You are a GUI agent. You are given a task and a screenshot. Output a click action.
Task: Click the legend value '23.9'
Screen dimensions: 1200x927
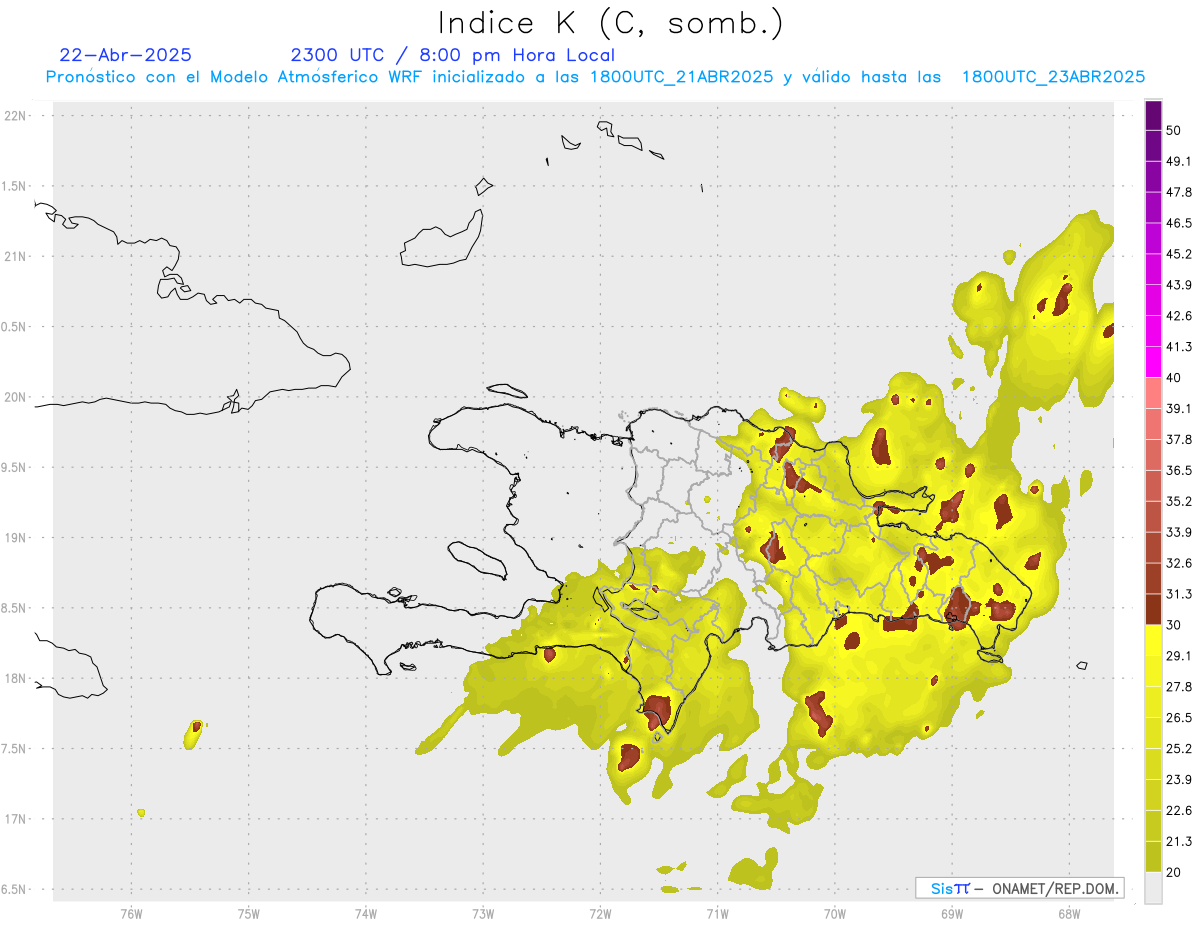tap(1179, 779)
